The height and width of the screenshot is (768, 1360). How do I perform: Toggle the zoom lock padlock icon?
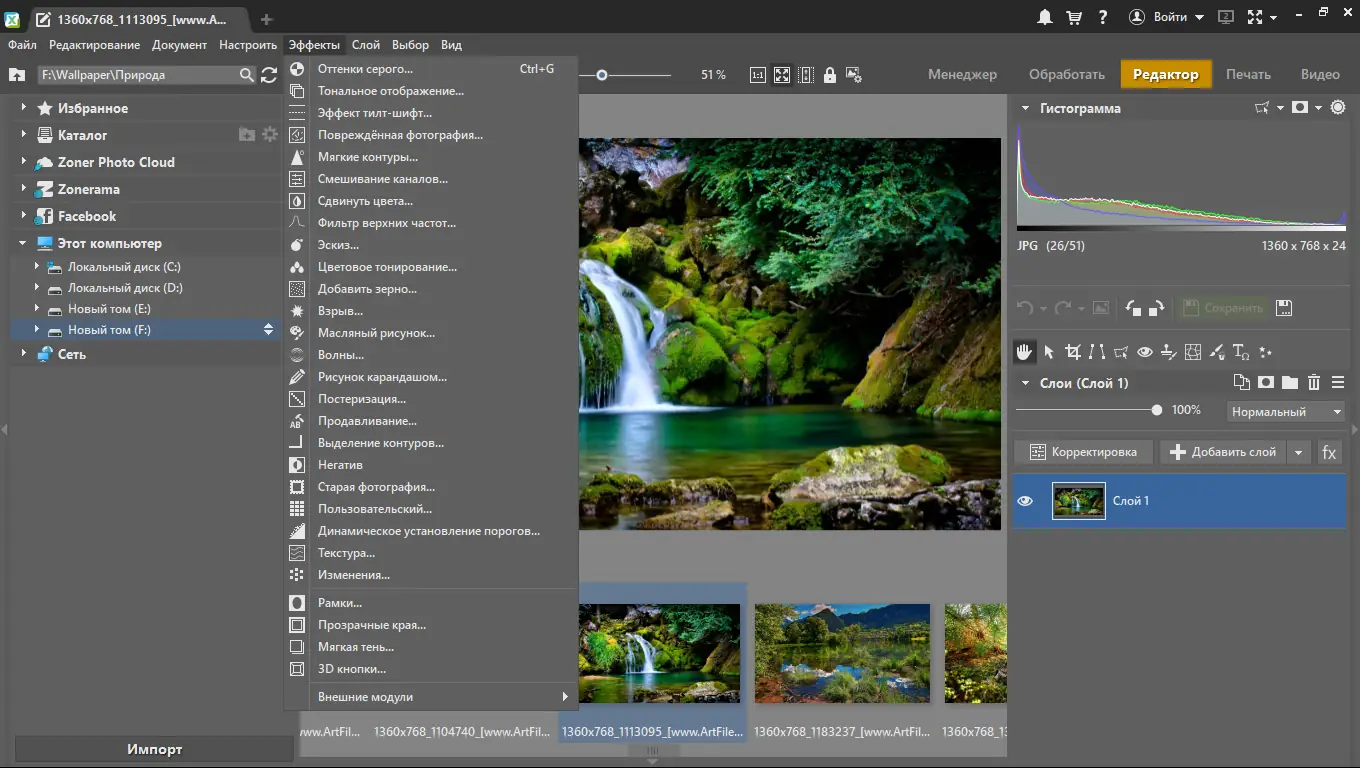click(829, 75)
